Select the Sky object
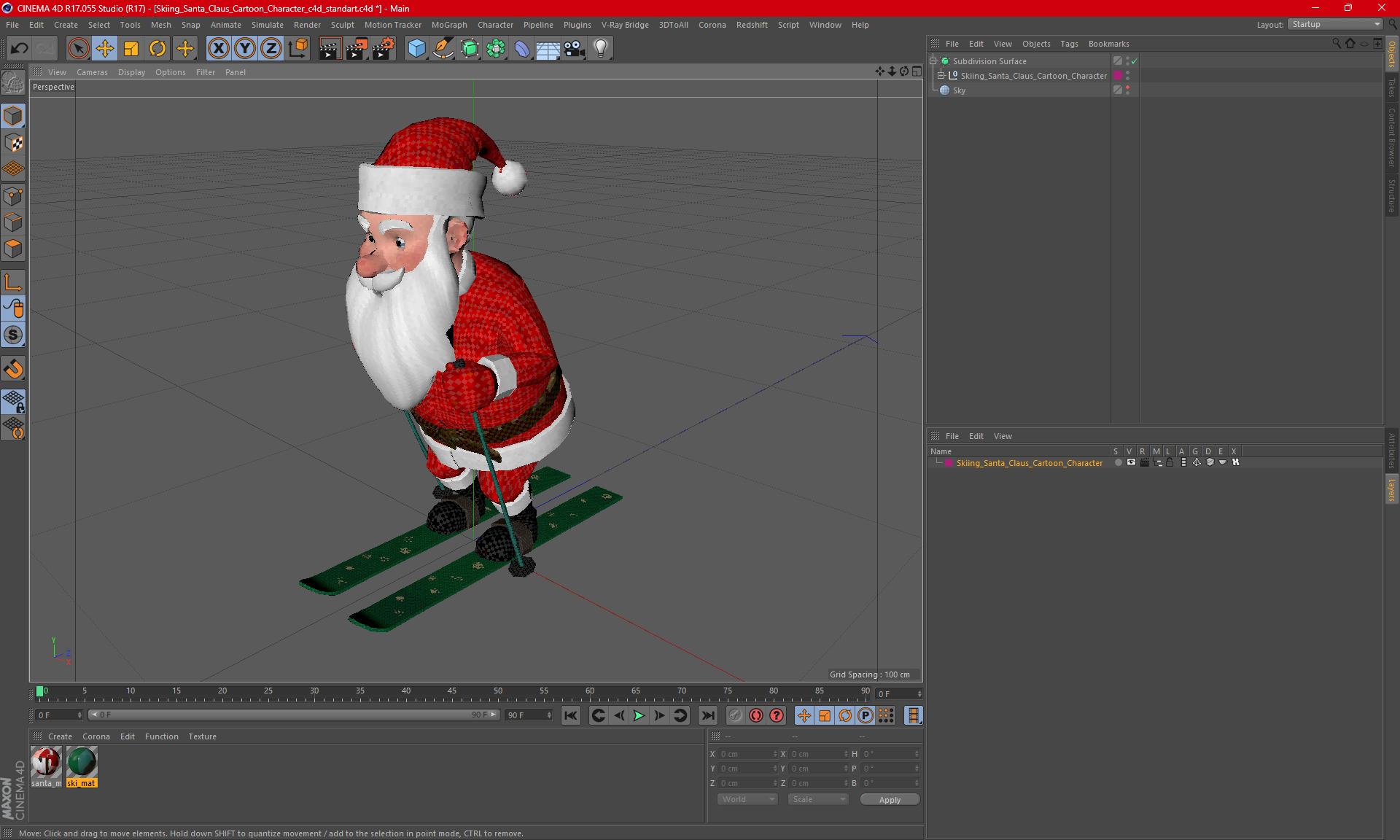Image resolution: width=1400 pixels, height=840 pixels. pyautogui.click(x=959, y=90)
